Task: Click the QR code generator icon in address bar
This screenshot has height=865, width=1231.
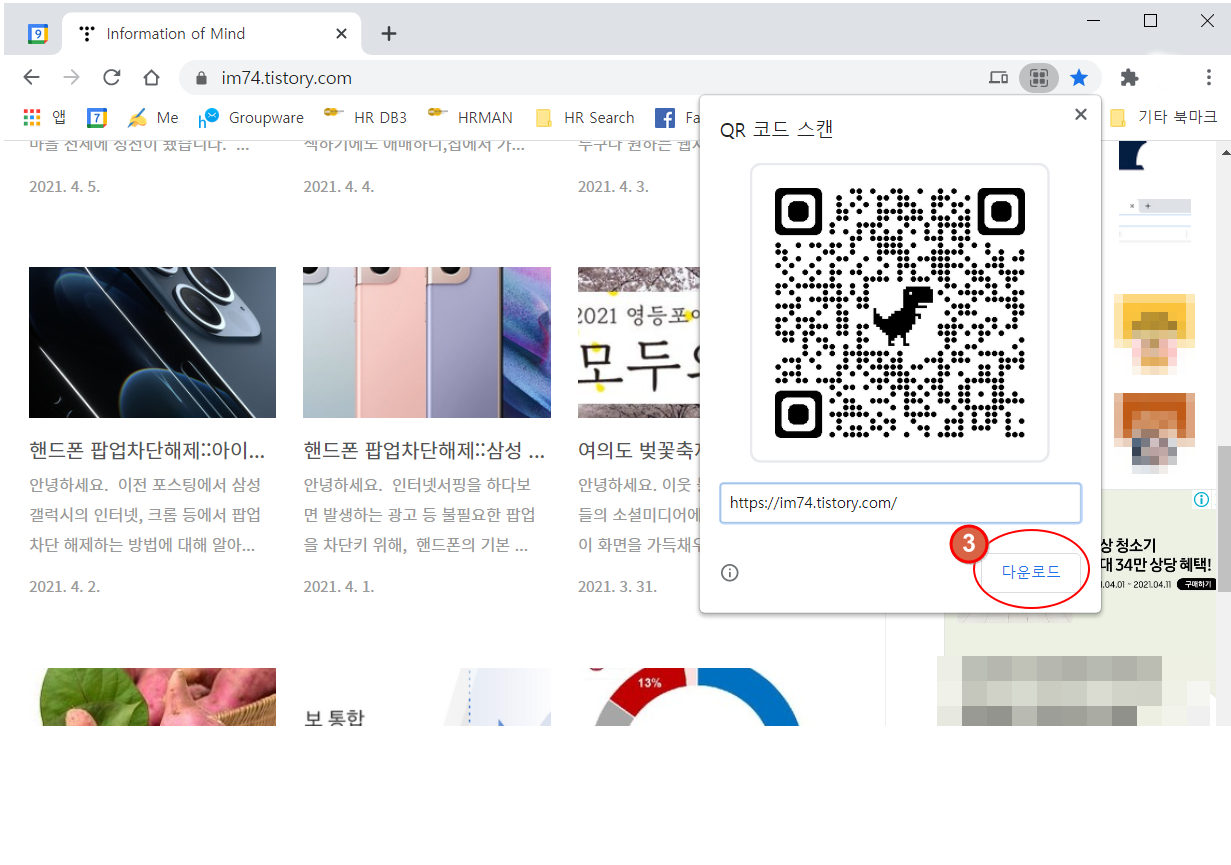Action: pos(1039,78)
